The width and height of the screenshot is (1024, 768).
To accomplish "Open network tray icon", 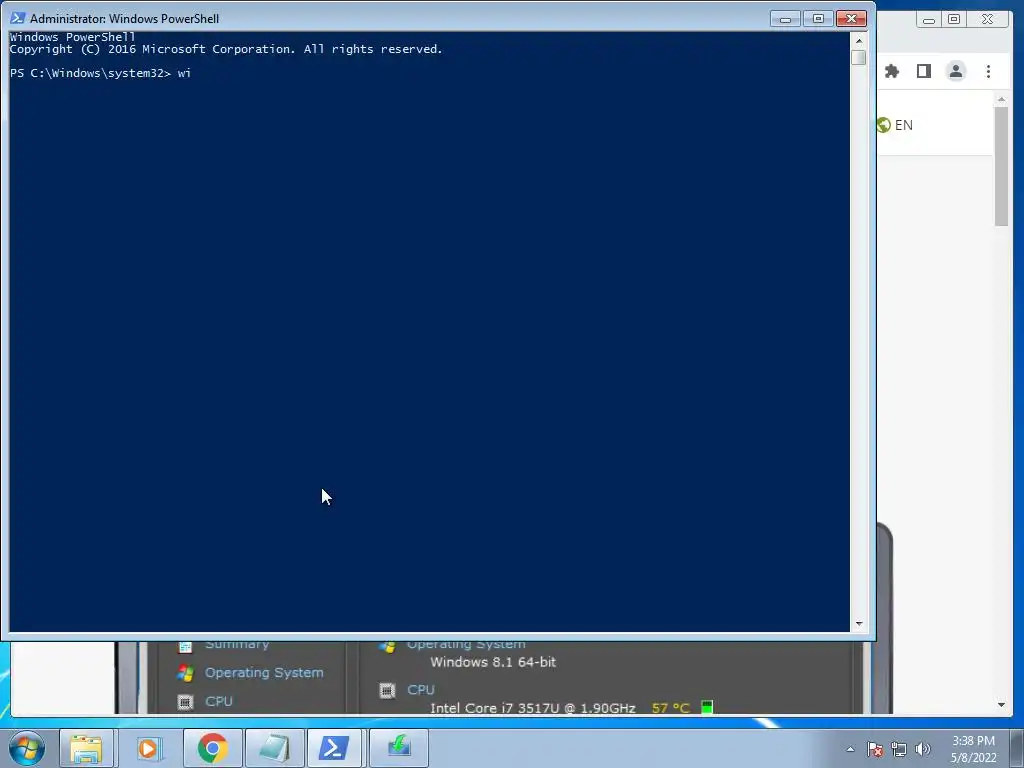I will (x=899, y=749).
